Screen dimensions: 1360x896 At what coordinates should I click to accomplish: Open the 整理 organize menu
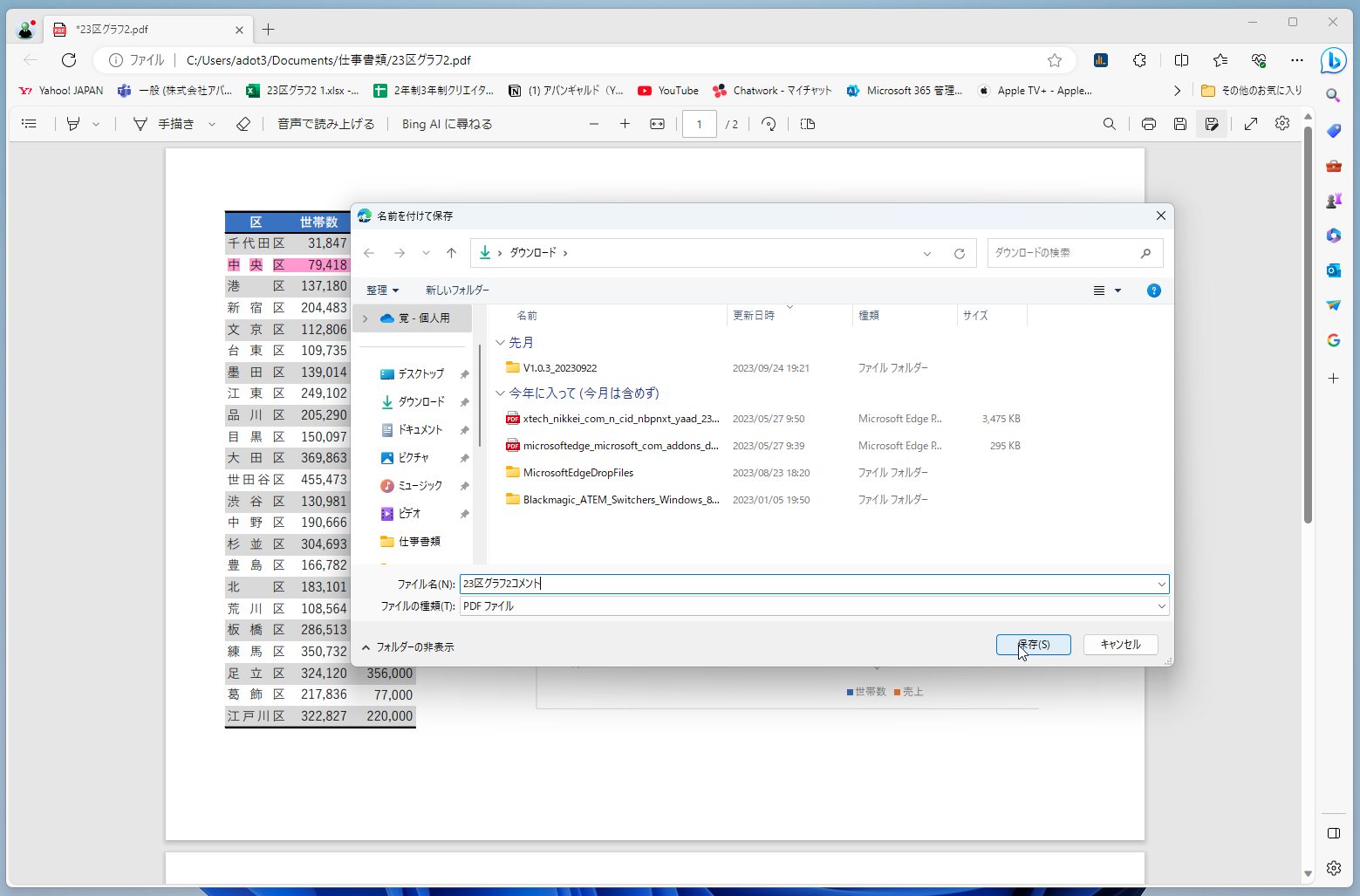[x=382, y=291]
